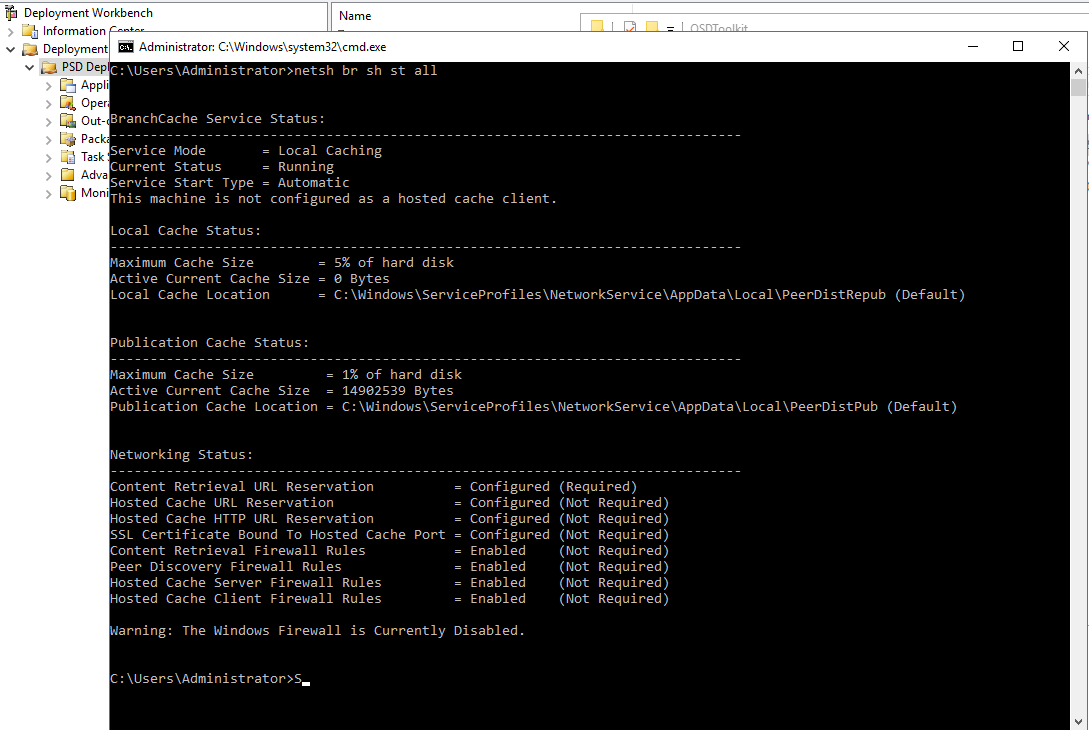Maximize the cmd.exe window
This screenshot has height=730, width=1089.
pyautogui.click(x=1018, y=47)
